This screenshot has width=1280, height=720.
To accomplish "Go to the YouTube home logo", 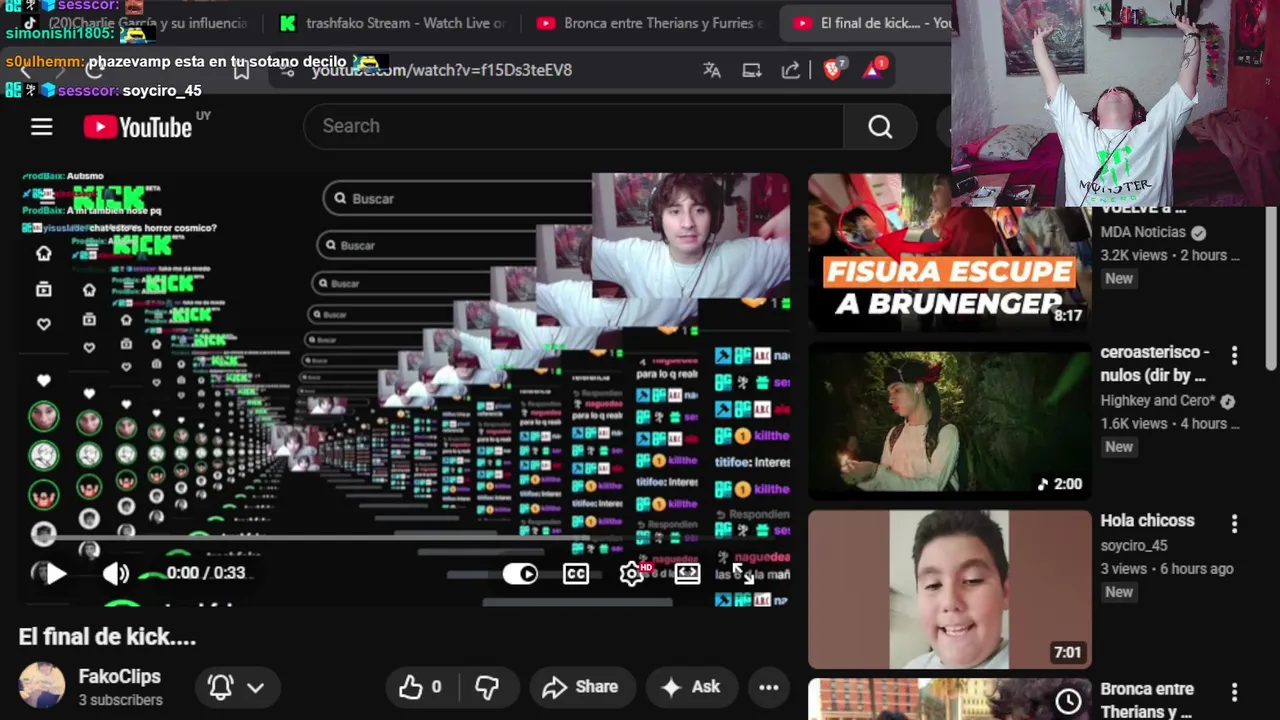I will (x=138, y=127).
